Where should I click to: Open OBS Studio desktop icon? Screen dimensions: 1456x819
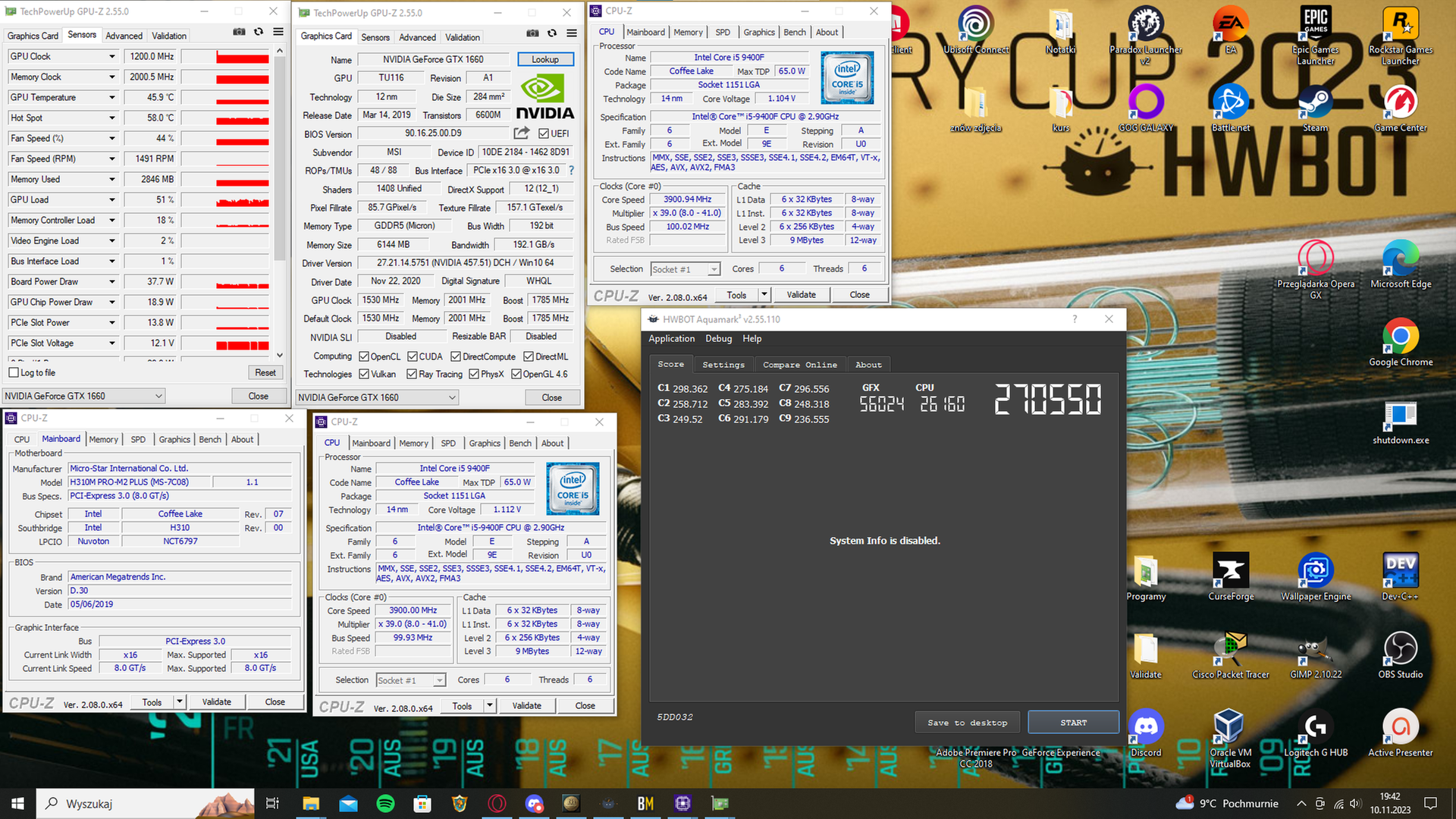pyautogui.click(x=1401, y=654)
